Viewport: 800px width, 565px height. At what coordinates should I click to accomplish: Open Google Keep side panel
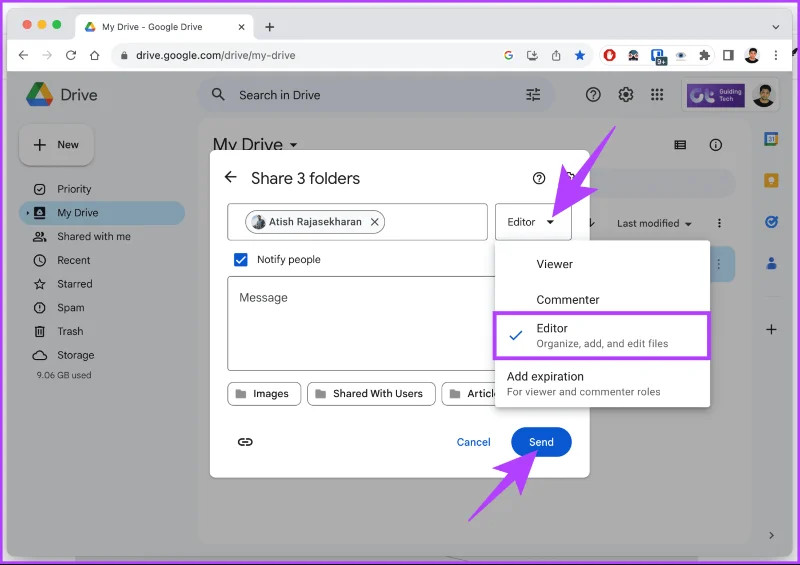pos(771,180)
